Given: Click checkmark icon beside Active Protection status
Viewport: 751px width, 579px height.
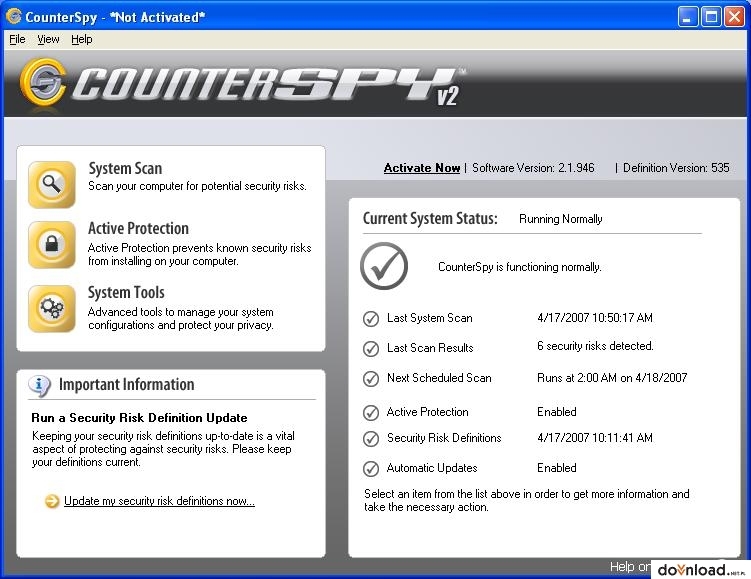Looking at the screenshot, I should (x=371, y=413).
